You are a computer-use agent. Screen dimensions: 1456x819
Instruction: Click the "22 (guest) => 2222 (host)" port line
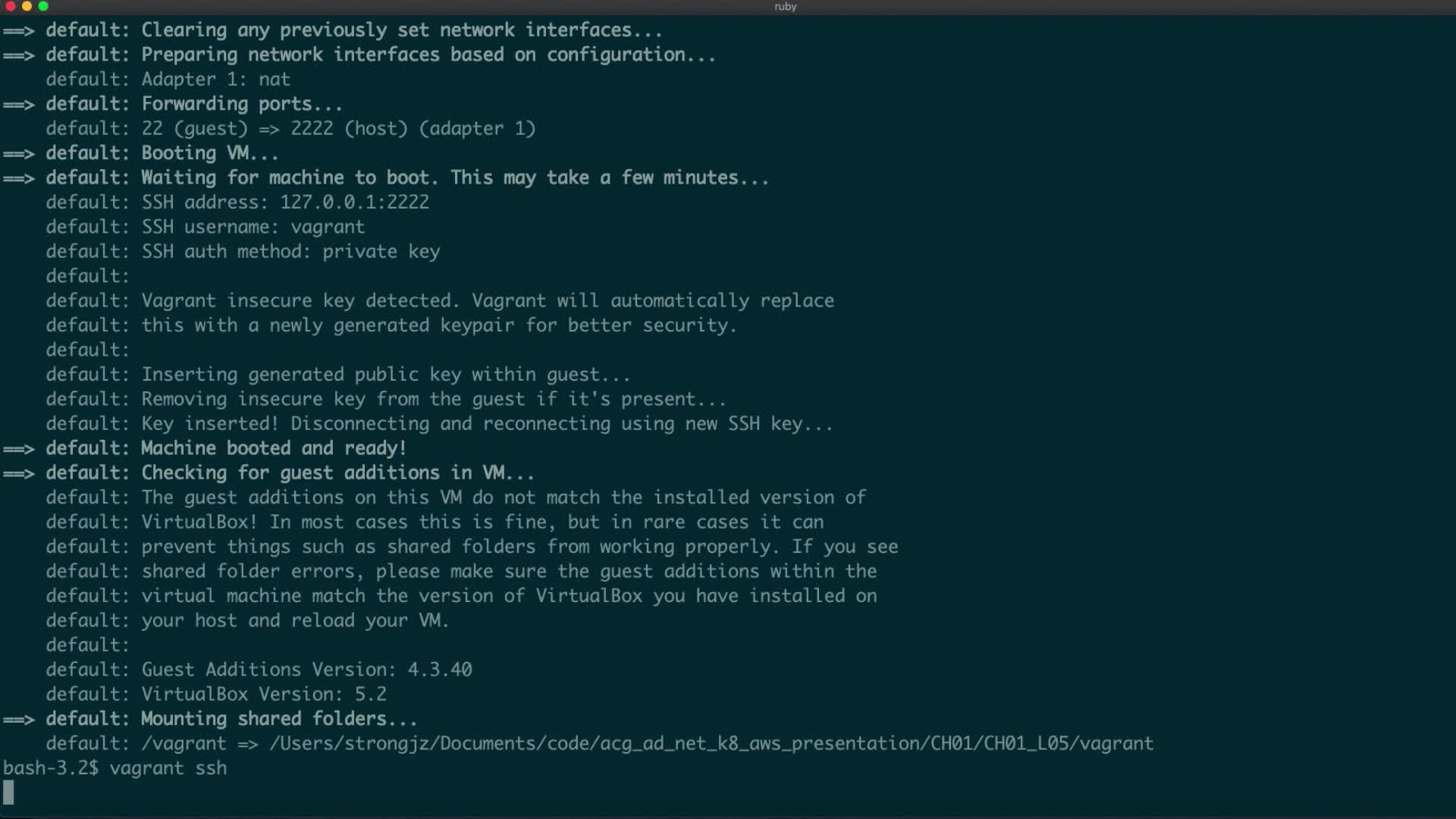click(338, 129)
